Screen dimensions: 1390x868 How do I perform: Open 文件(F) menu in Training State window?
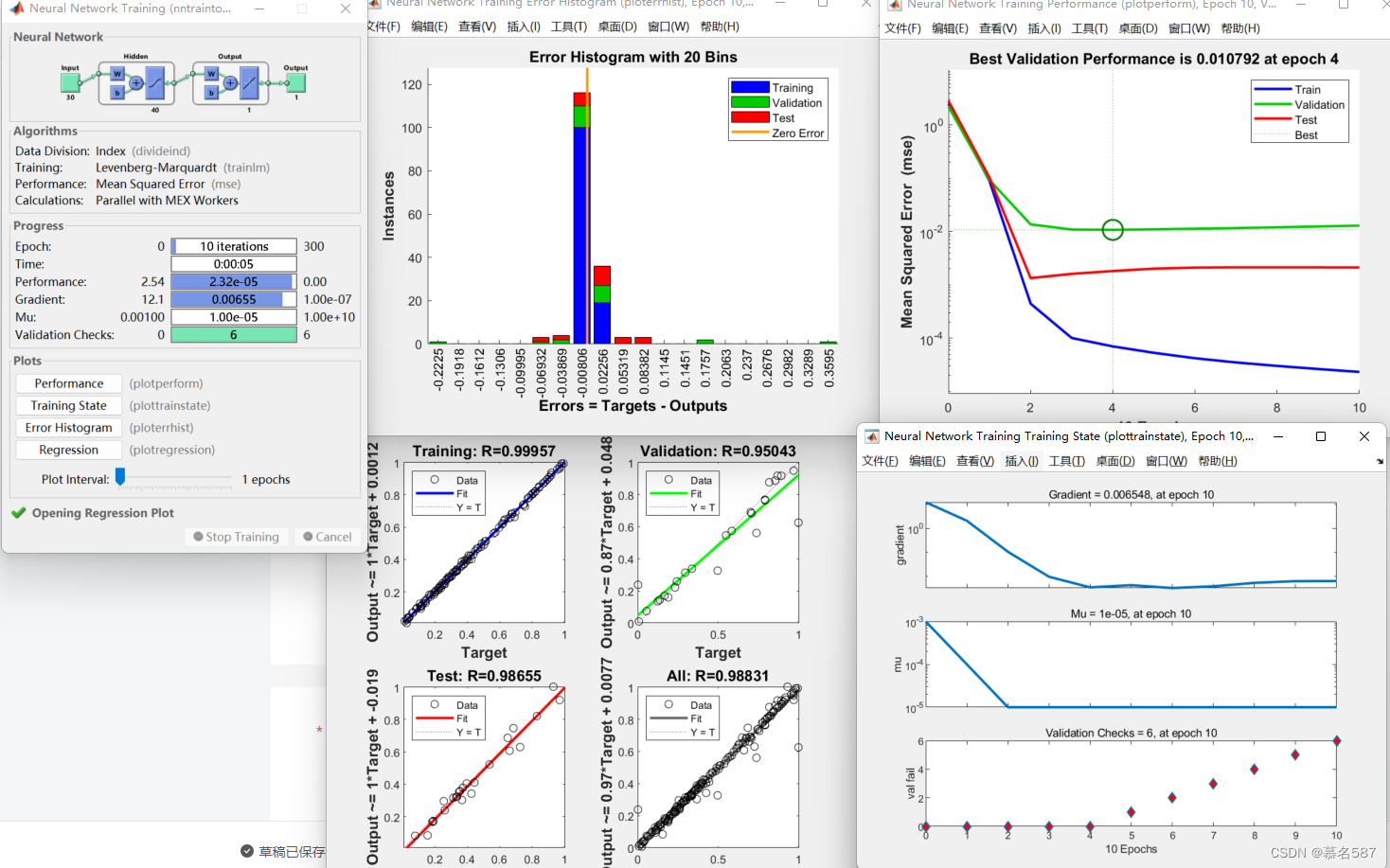pyautogui.click(x=880, y=462)
